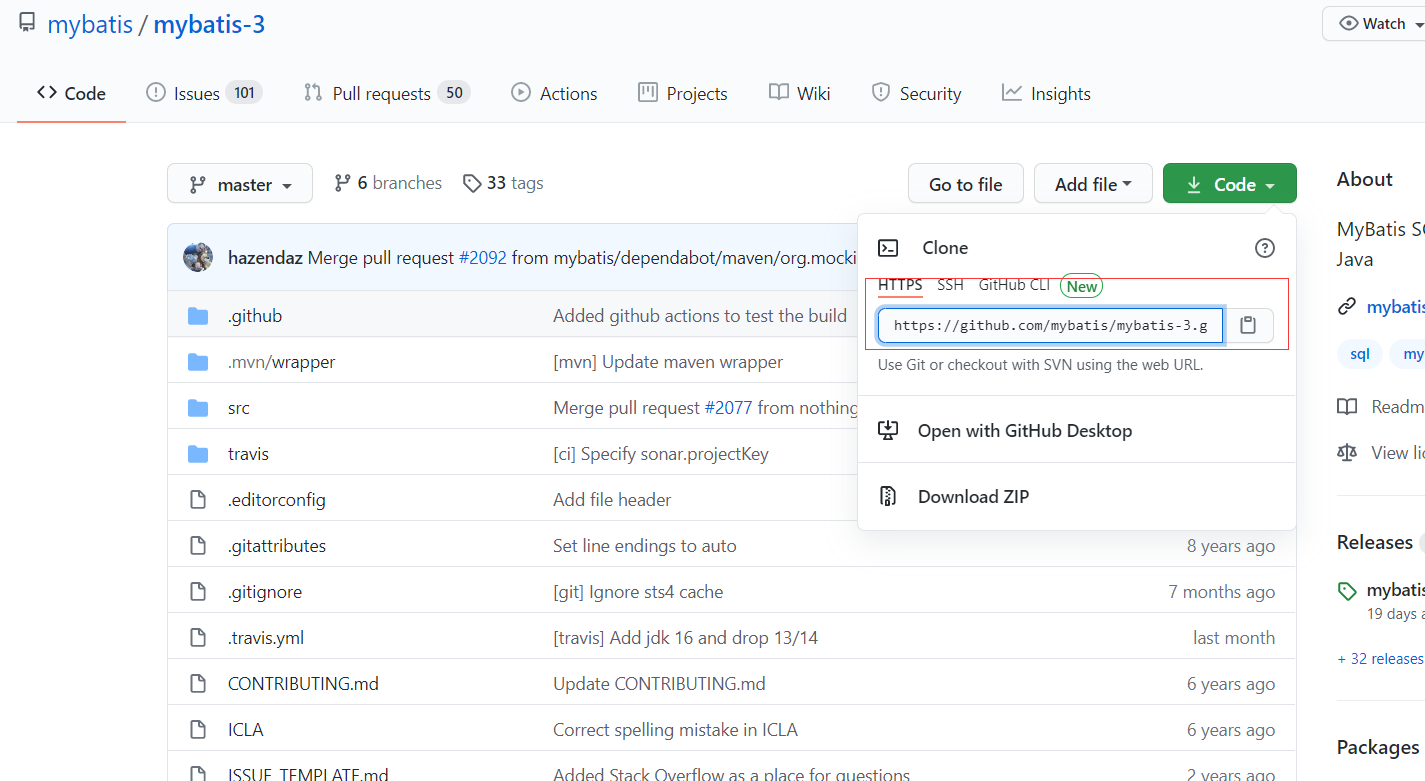Click the travis folder icon
The image size is (1425, 781).
198,454
